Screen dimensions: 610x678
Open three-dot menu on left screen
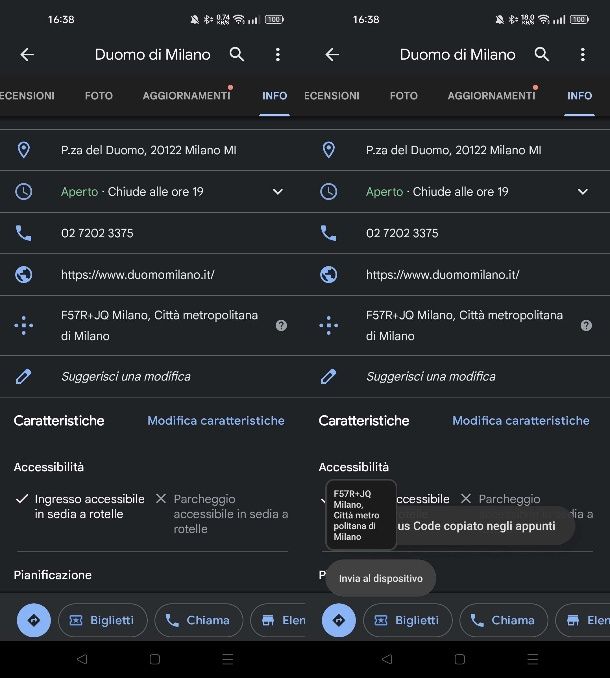(x=278, y=54)
